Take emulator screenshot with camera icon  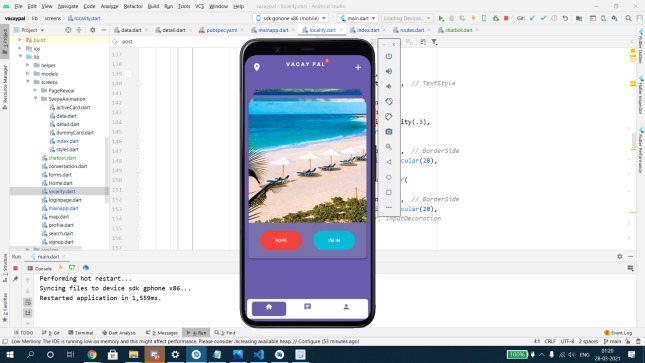tap(389, 132)
